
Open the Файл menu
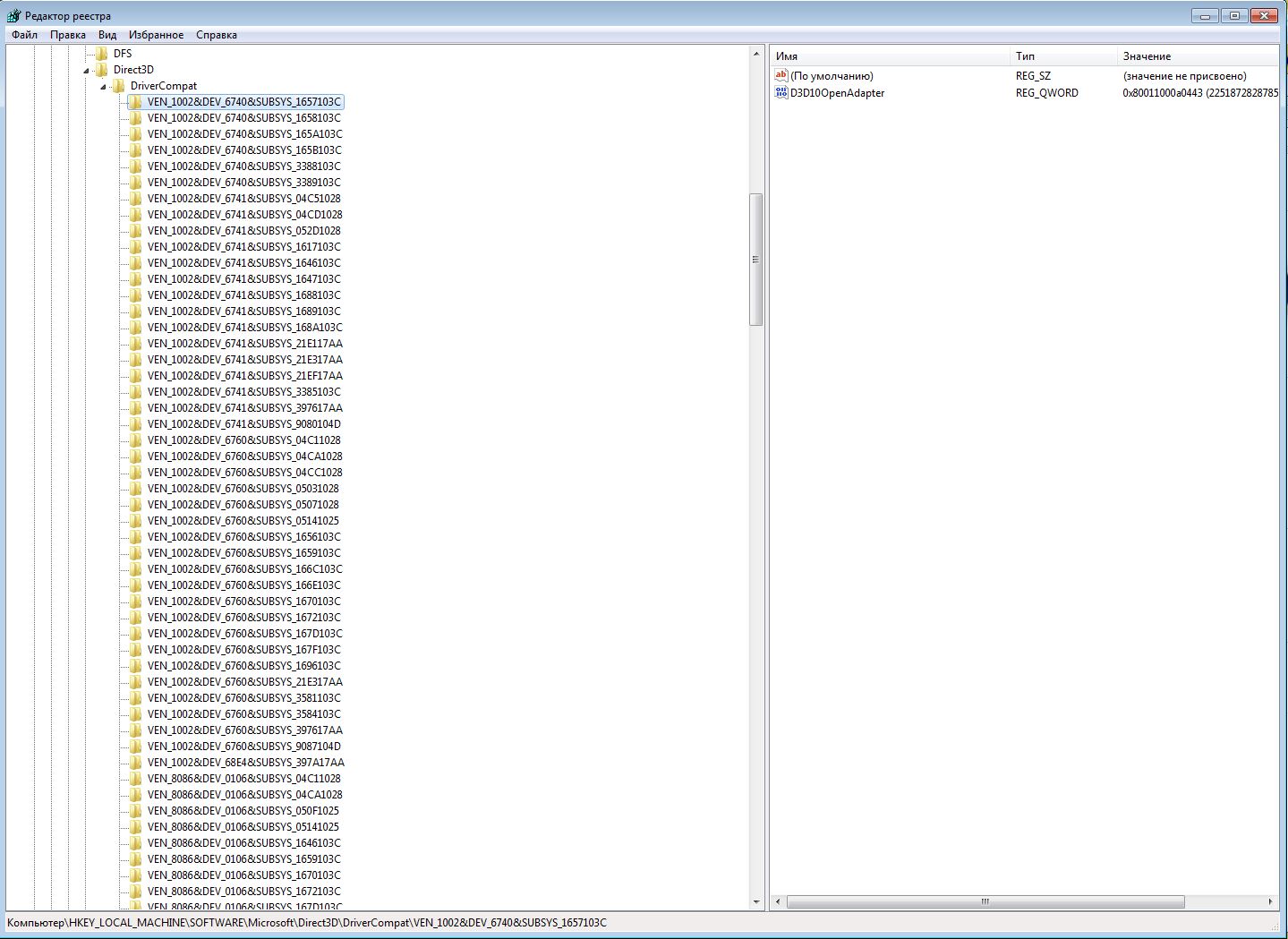pos(24,35)
